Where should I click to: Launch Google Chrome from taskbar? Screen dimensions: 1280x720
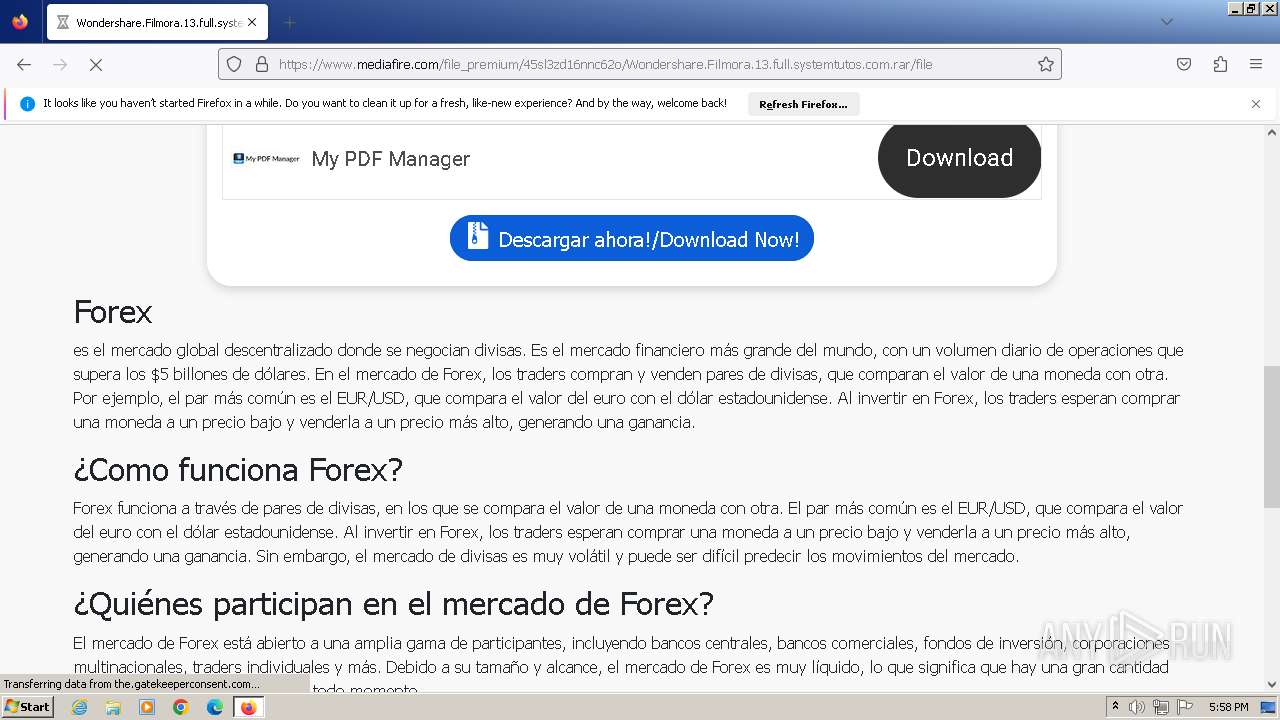tap(181, 707)
